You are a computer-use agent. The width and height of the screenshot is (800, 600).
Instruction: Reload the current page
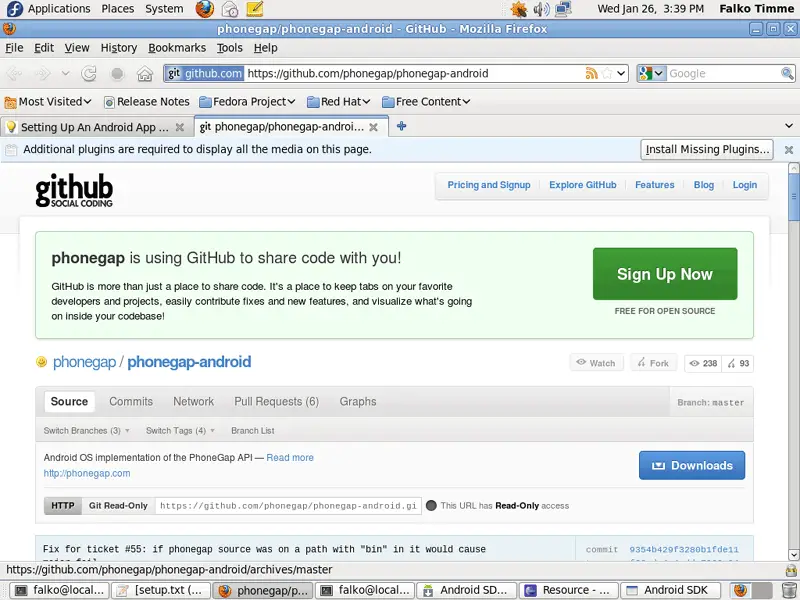click(89, 74)
